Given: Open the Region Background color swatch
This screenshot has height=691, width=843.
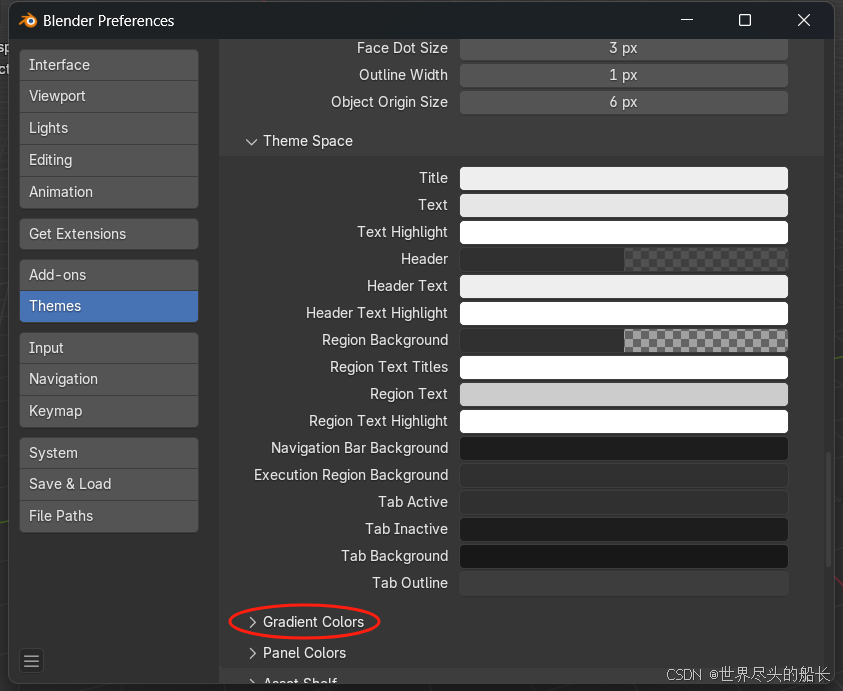Looking at the screenshot, I should tap(624, 340).
